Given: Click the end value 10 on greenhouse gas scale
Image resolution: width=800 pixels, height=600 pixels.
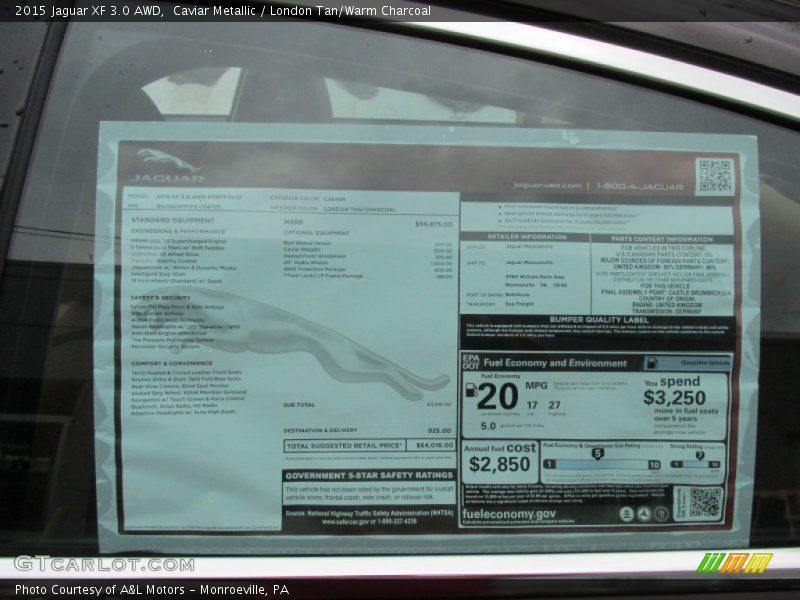Looking at the screenshot, I should [x=654, y=465].
